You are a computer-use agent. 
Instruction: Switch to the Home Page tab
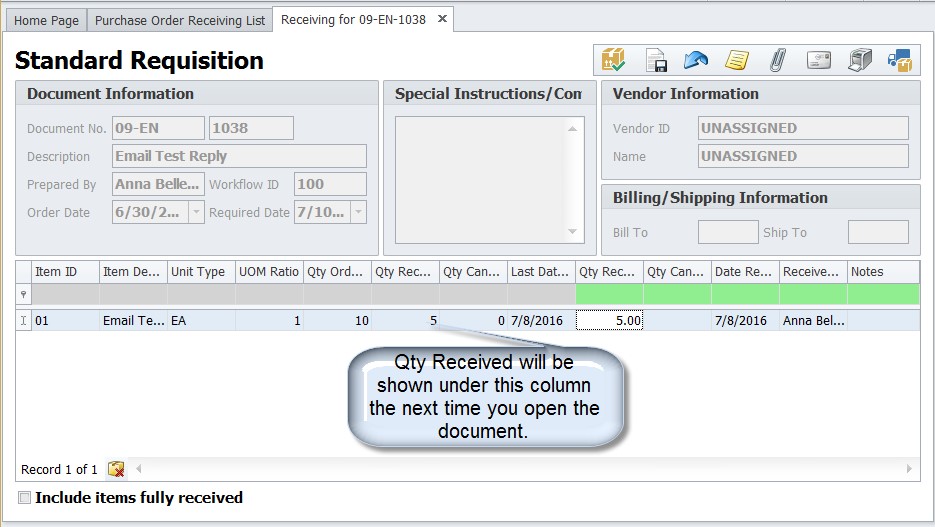pyautogui.click(x=46, y=20)
